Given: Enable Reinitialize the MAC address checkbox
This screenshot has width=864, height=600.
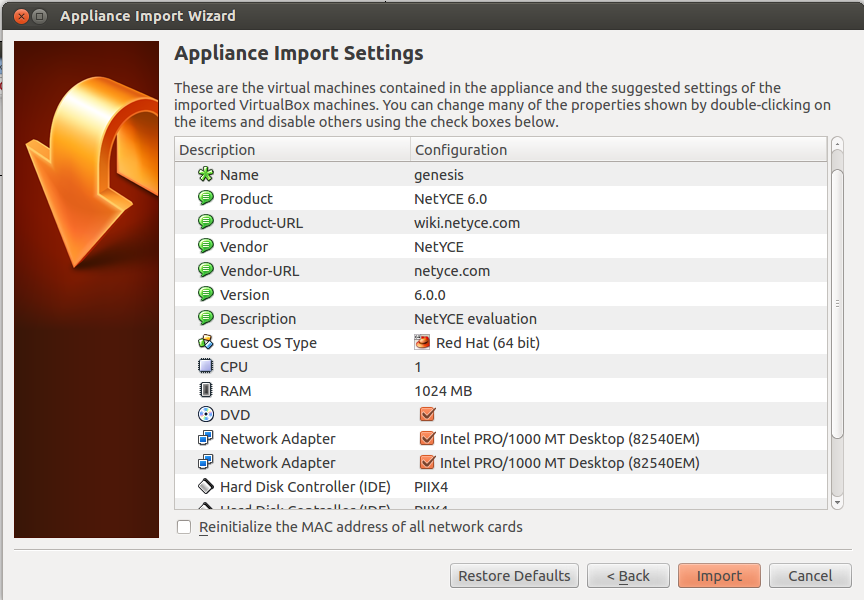Looking at the screenshot, I should point(184,527).
